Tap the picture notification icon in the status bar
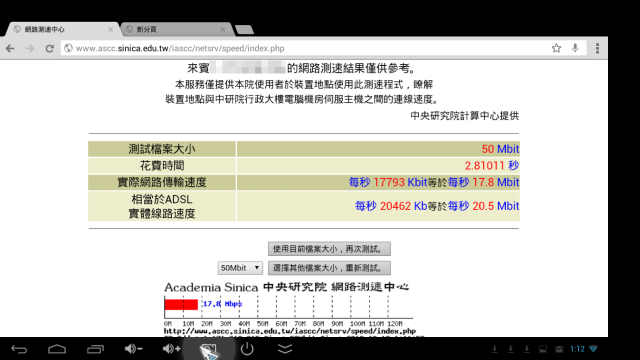The height and width of the screenshot is (360, 640). (x=543, y=349)
